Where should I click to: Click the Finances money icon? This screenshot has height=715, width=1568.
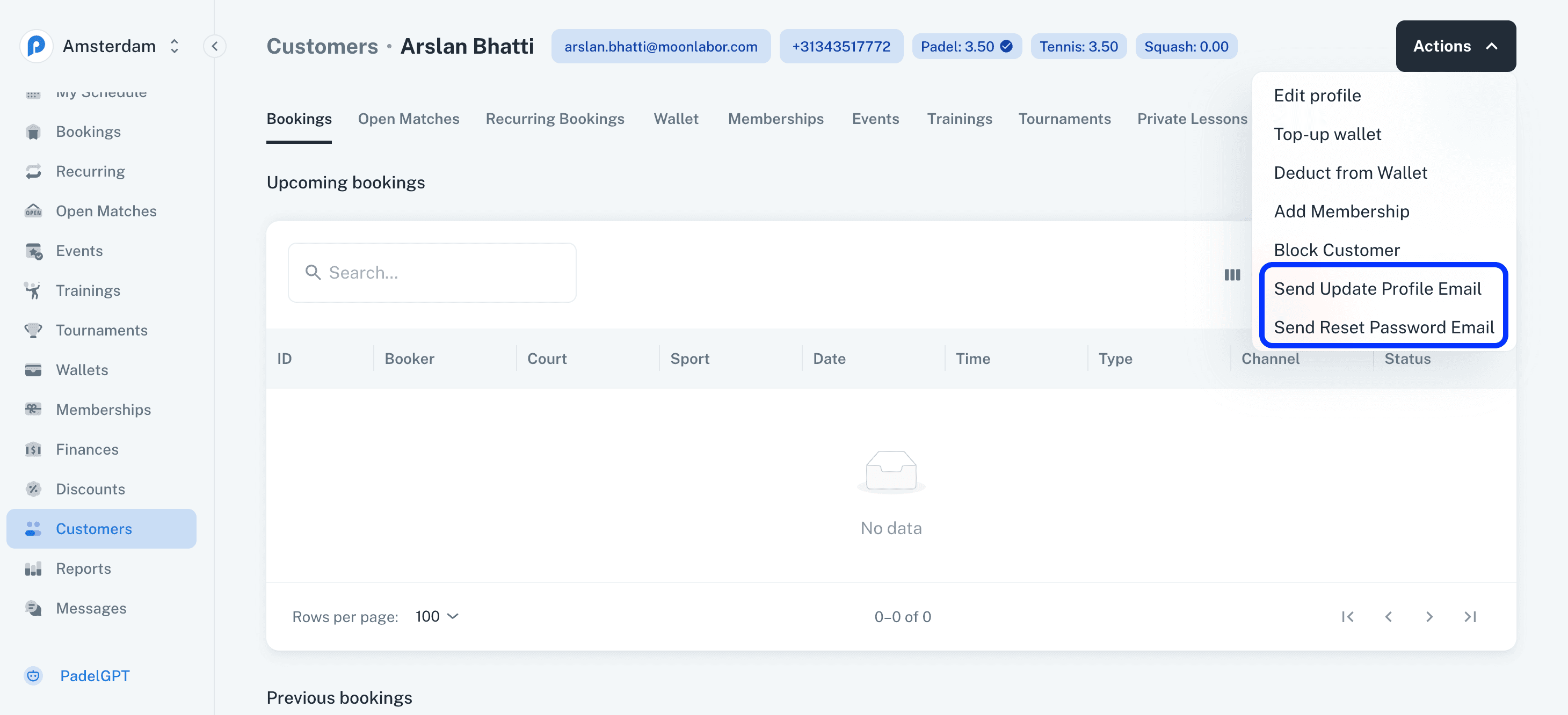[33, 449]
